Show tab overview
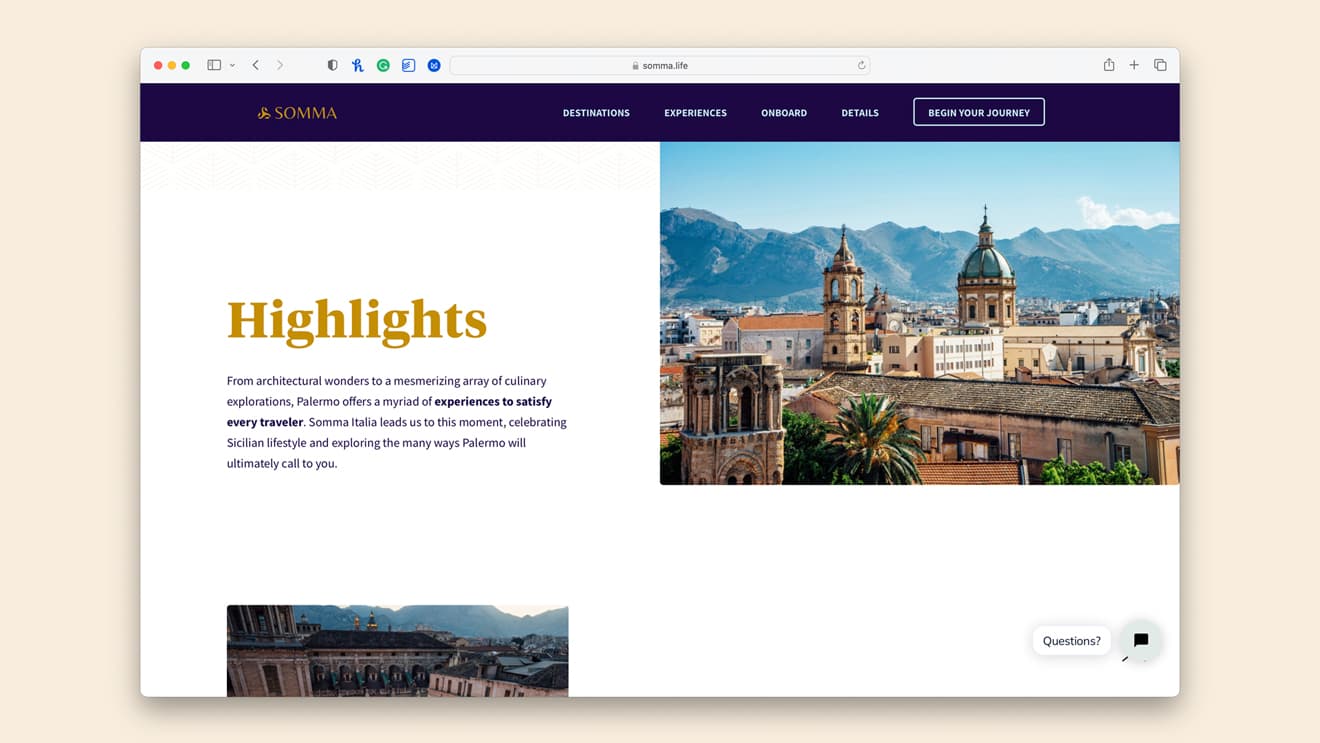This screenshot has height=743, width=1320. [x=1160, y=65]
